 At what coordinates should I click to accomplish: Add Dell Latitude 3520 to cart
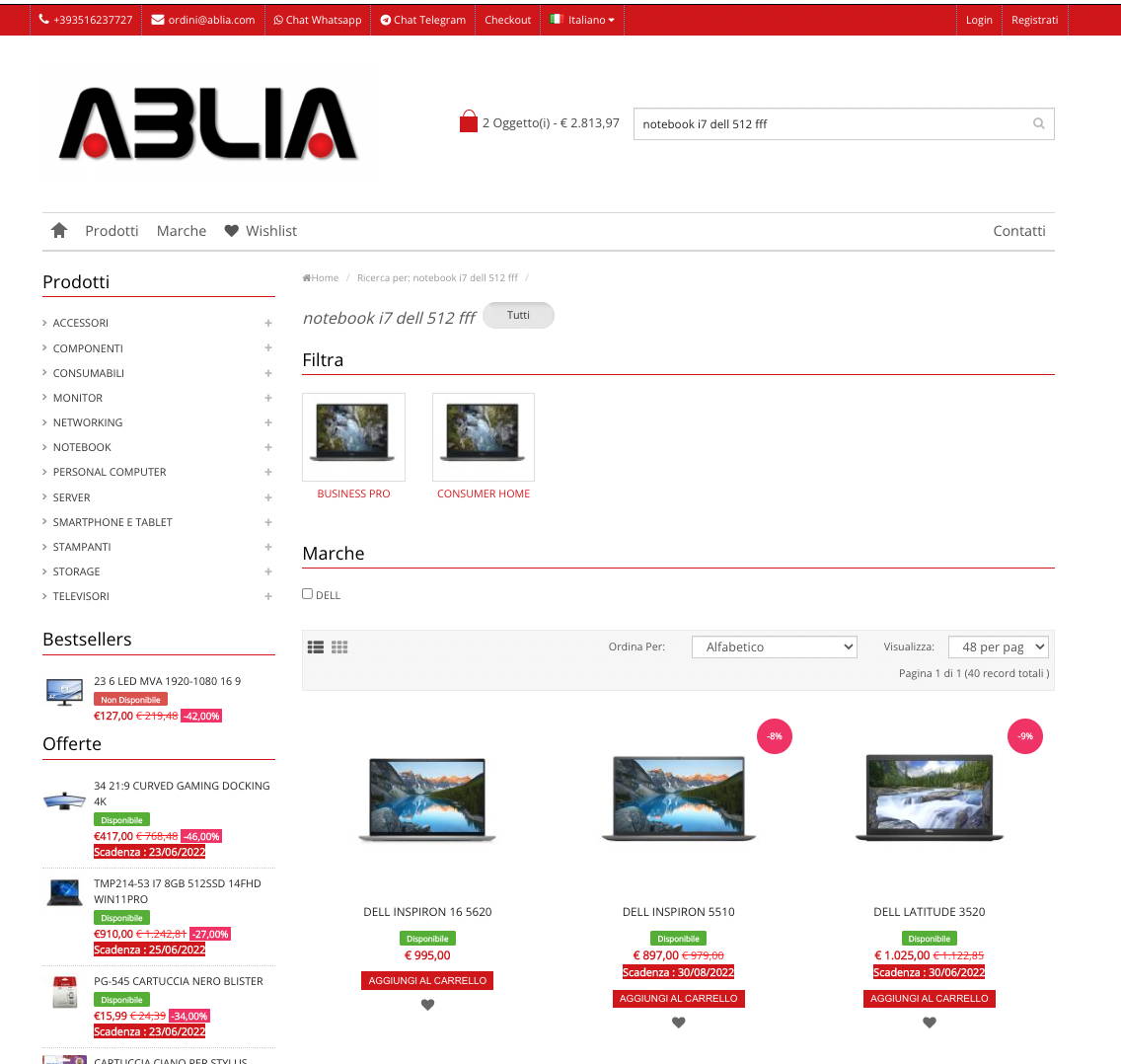coord(929,998)
